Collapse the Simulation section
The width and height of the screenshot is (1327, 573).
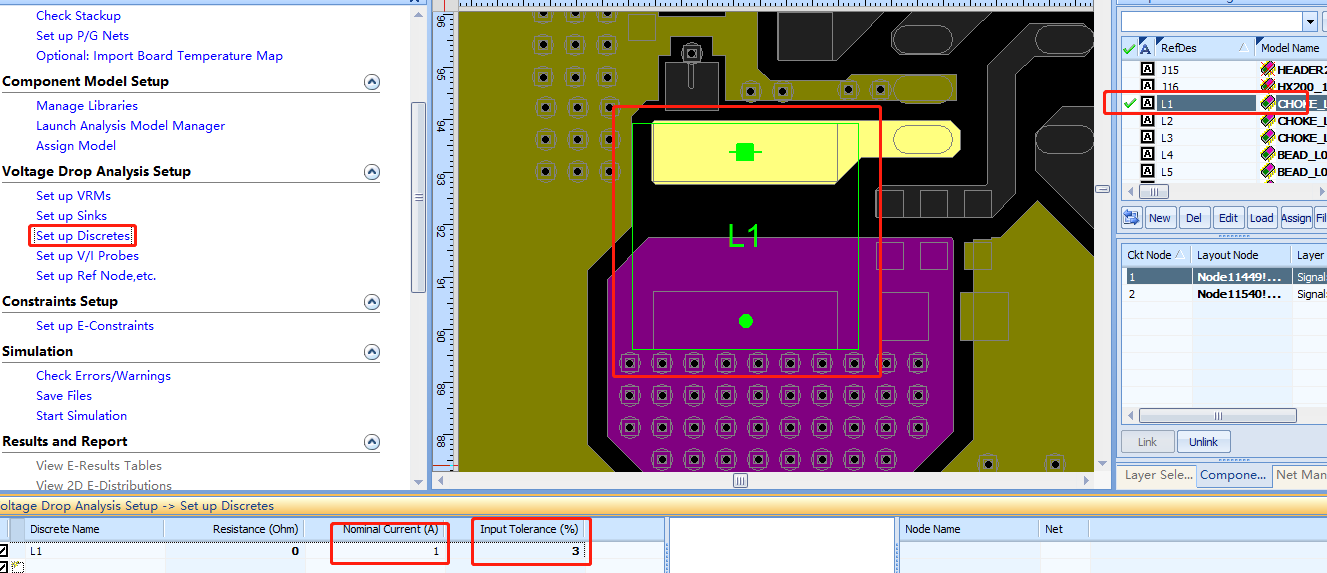point(372,352)
